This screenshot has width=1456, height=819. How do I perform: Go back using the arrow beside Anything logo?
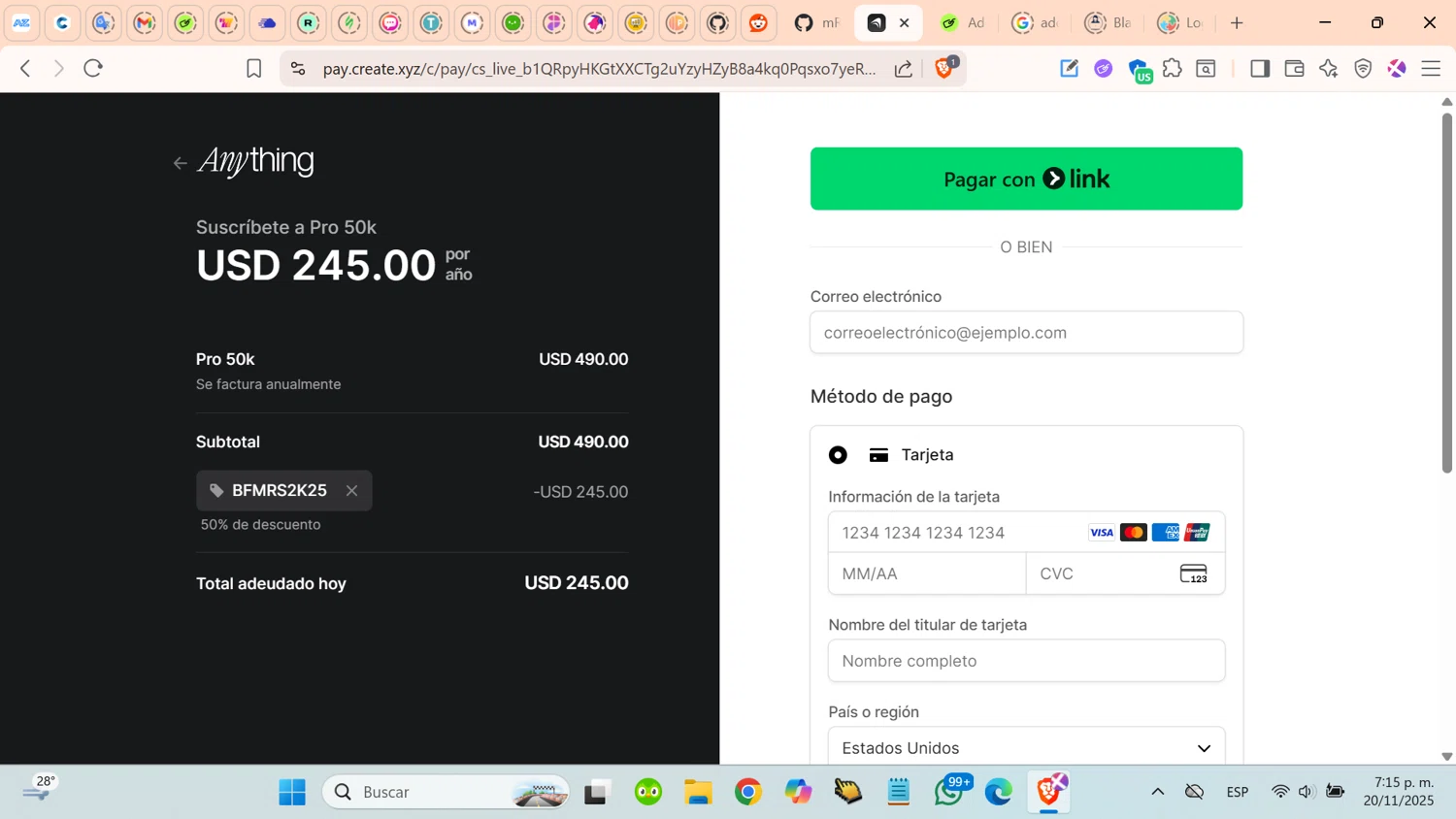pos(180,163)
